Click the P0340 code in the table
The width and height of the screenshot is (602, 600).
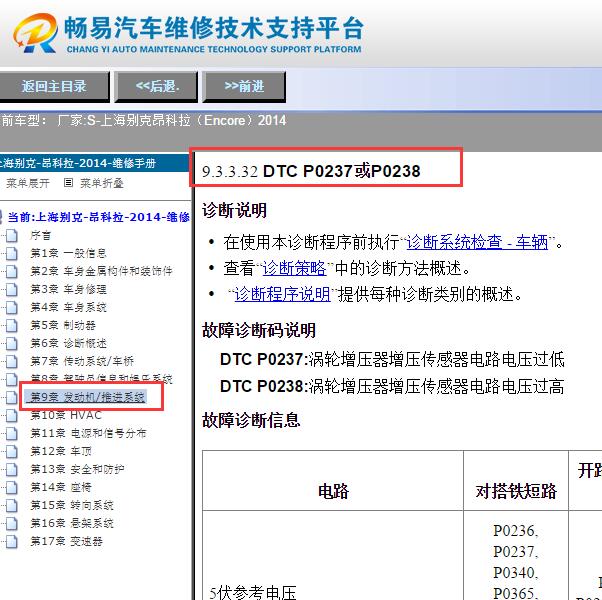(516, 573)
